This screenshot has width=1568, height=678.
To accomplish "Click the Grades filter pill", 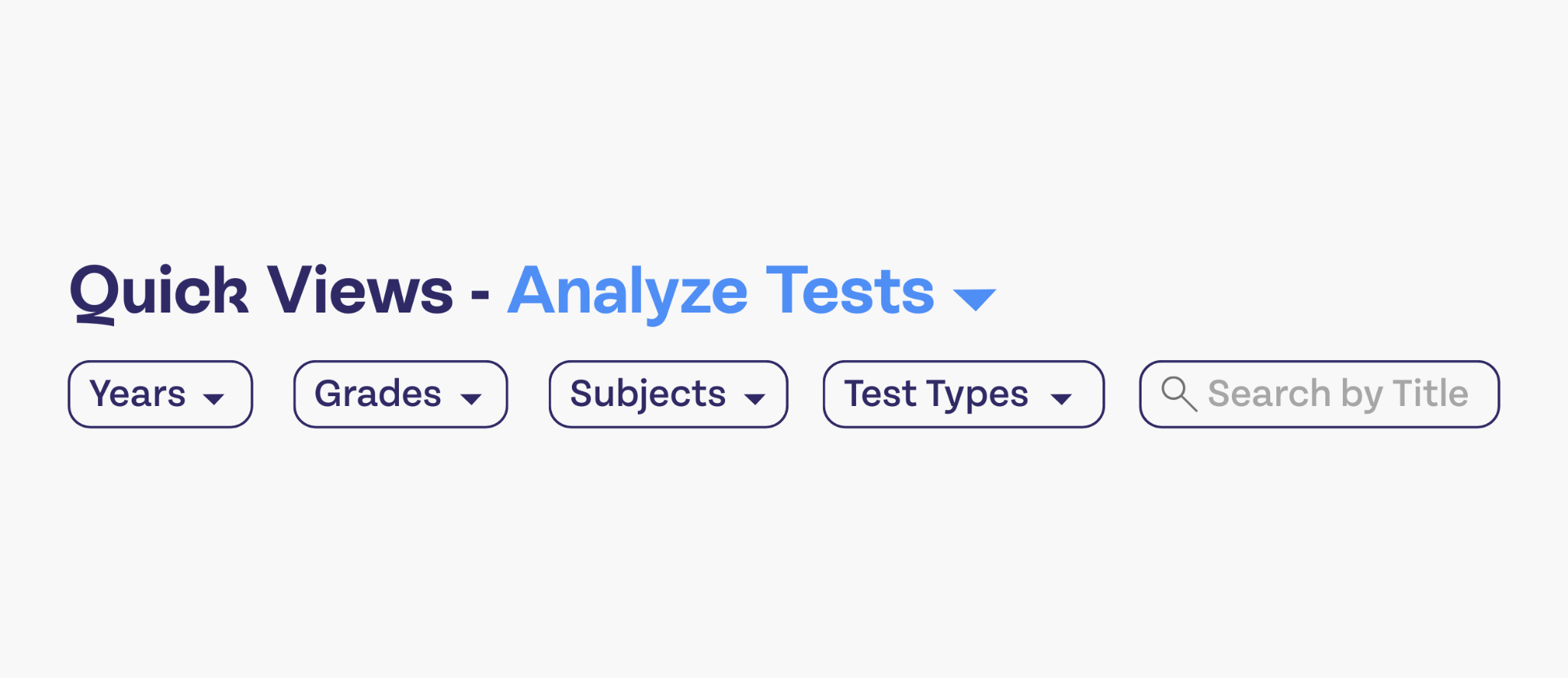I will pos(400,394).
